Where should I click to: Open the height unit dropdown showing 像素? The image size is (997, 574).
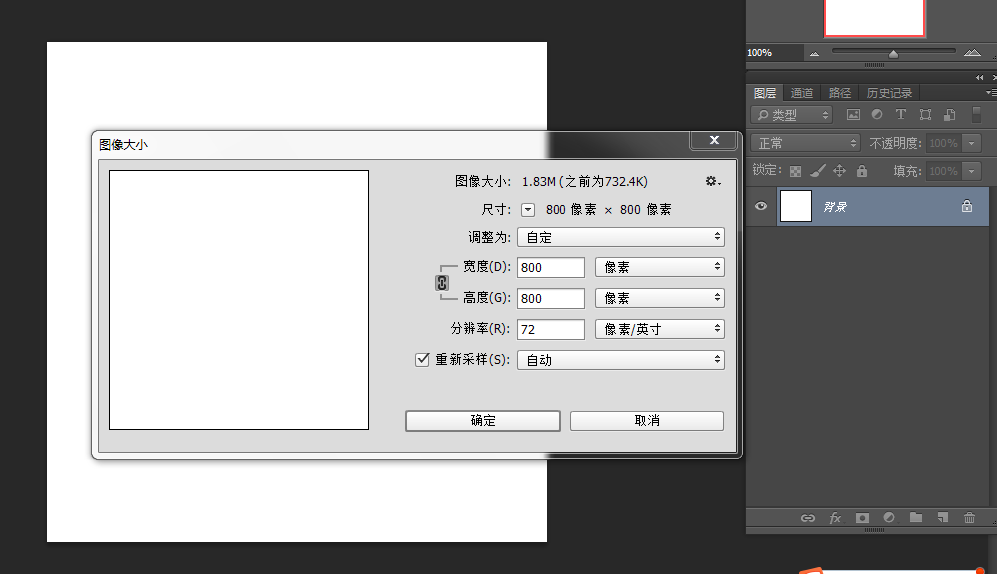659,298
